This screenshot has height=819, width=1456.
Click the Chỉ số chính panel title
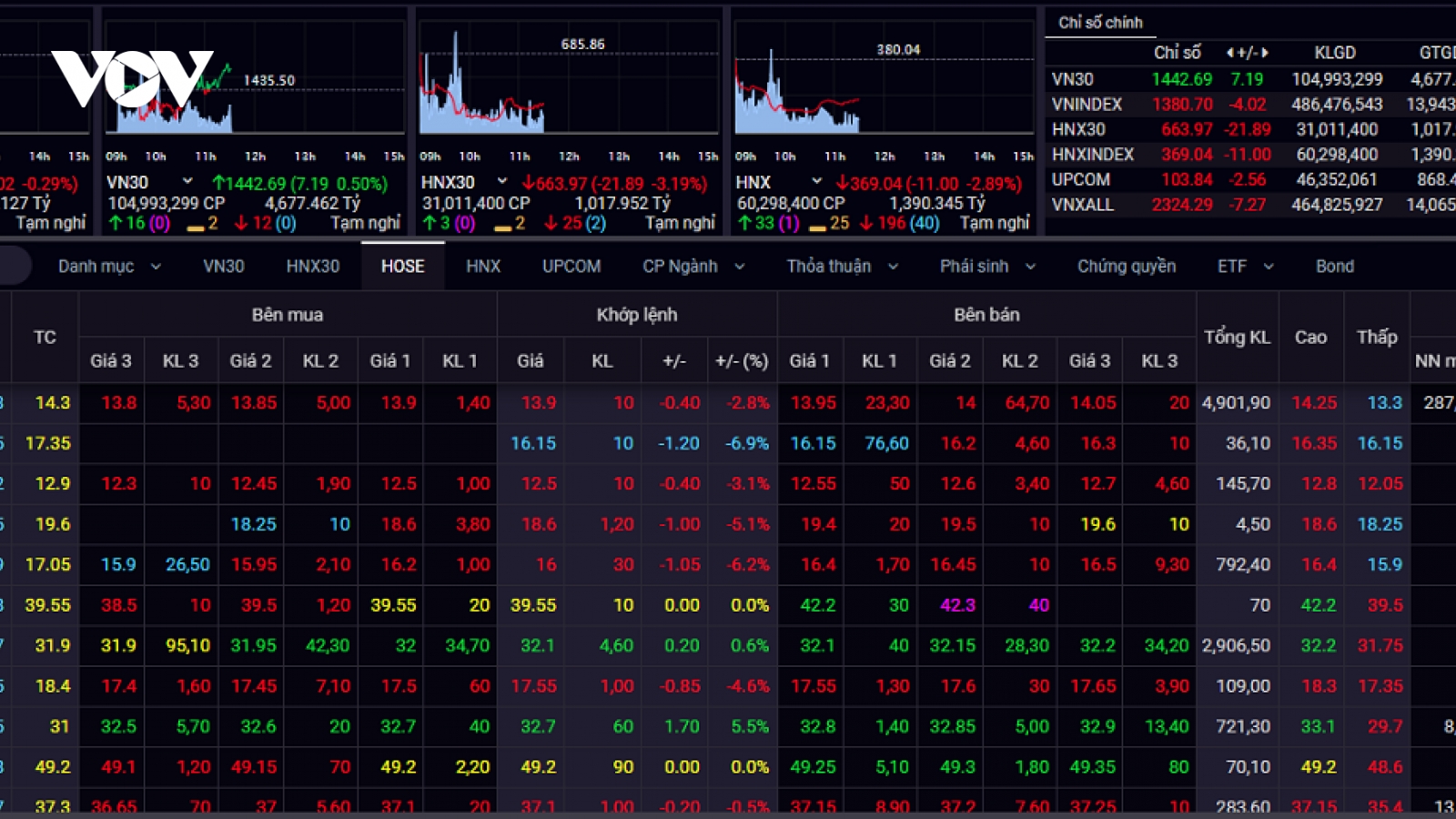coord(1100,23)
